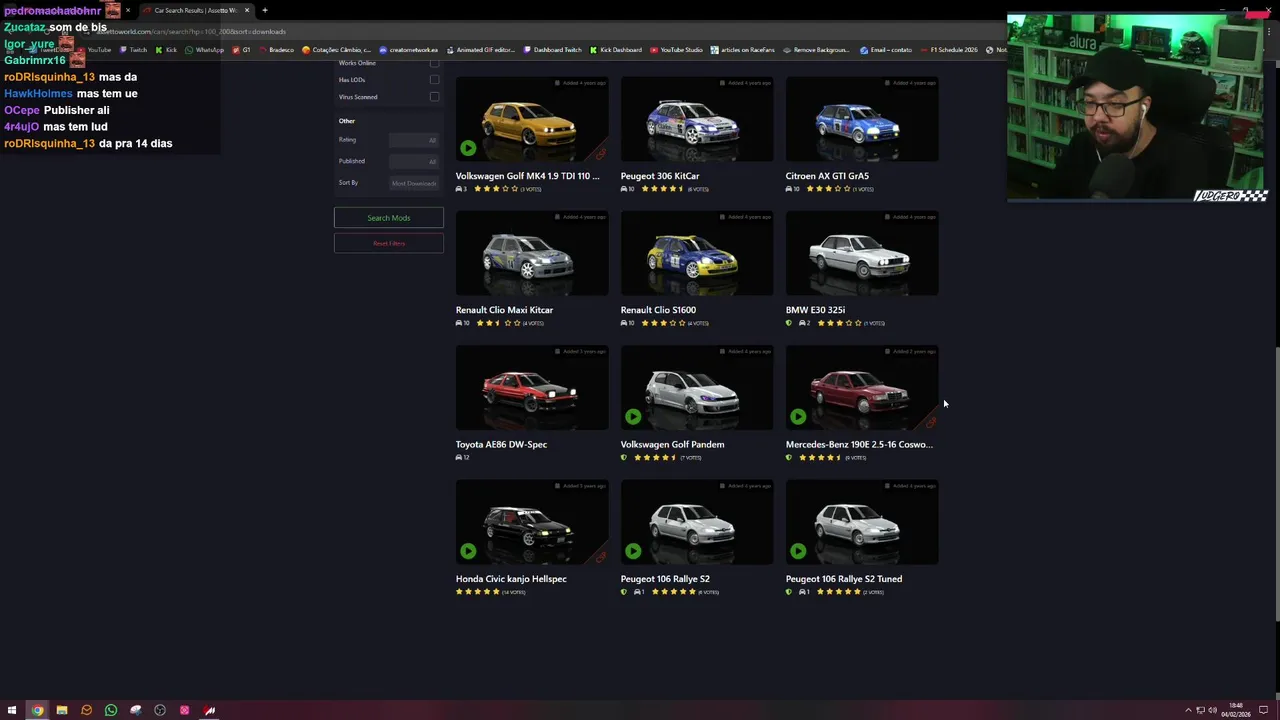The height and width of the screenshot is (720, 1280).
Task: Close the Car Search Results tab
Action: (x=247, y=10)
